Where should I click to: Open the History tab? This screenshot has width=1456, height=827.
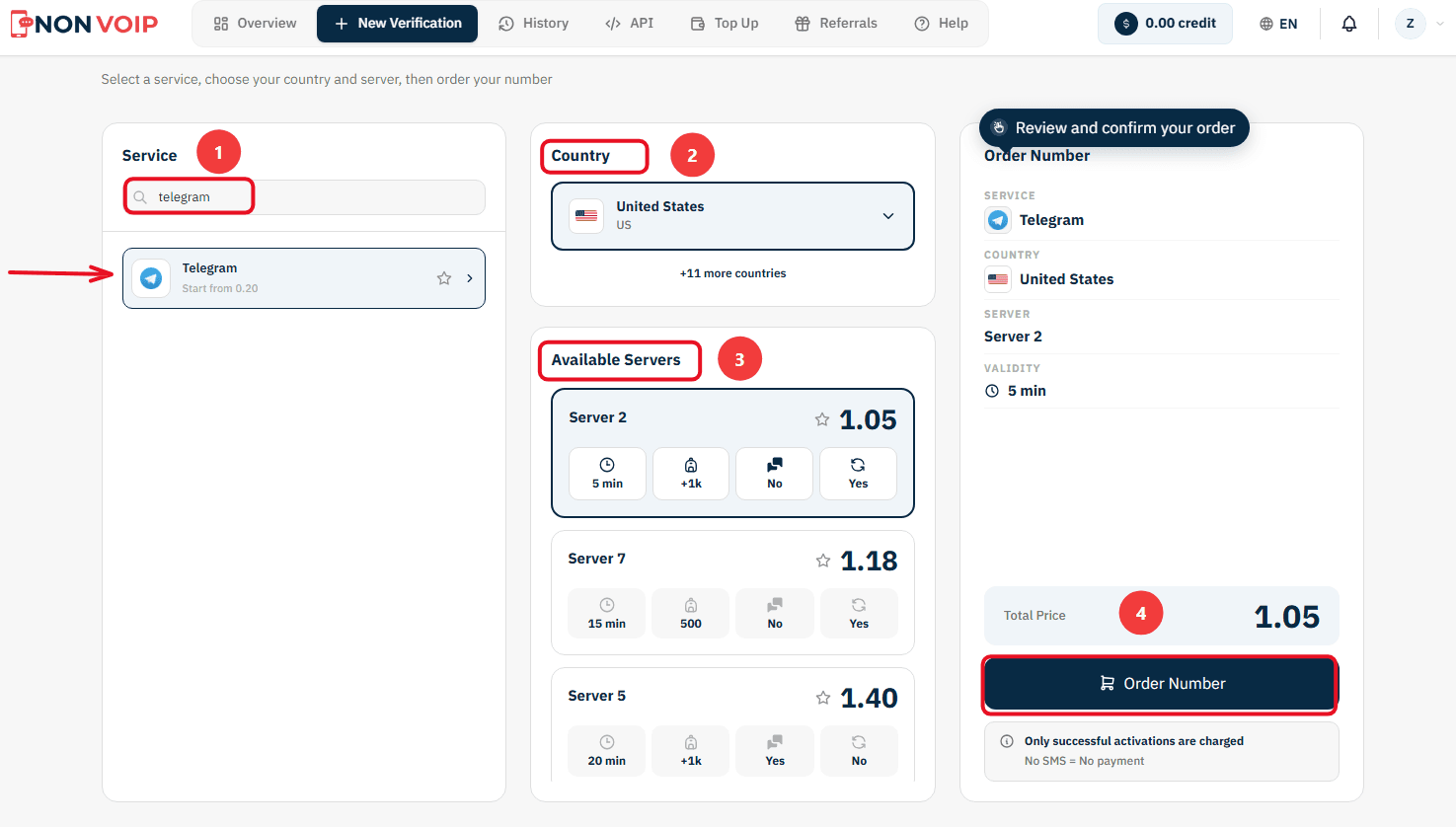pyautogui.click(x=533, y=24)
